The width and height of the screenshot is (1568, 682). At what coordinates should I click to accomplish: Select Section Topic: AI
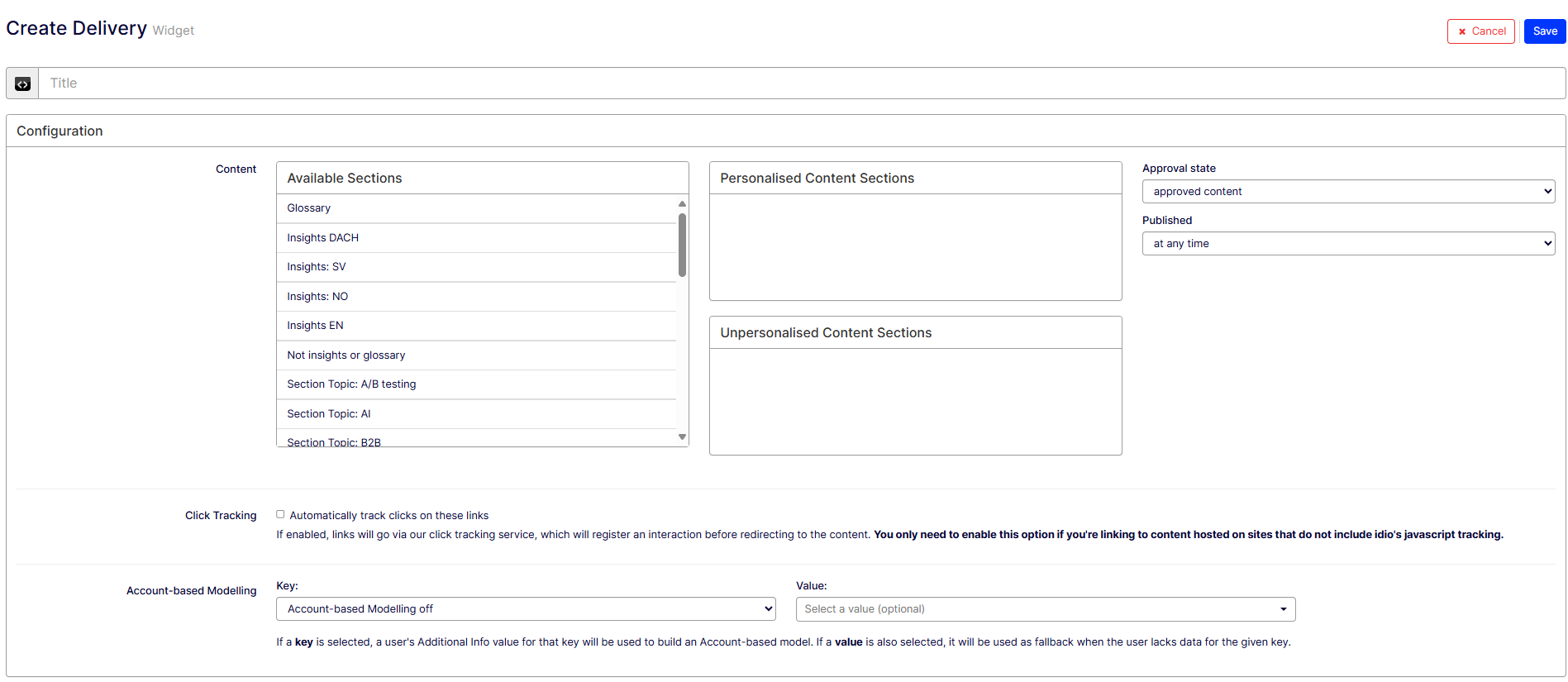point(476,414)
